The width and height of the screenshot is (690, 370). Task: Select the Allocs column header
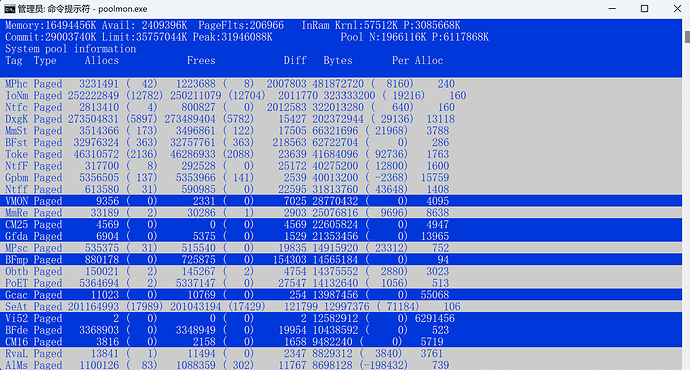(102, 61)
